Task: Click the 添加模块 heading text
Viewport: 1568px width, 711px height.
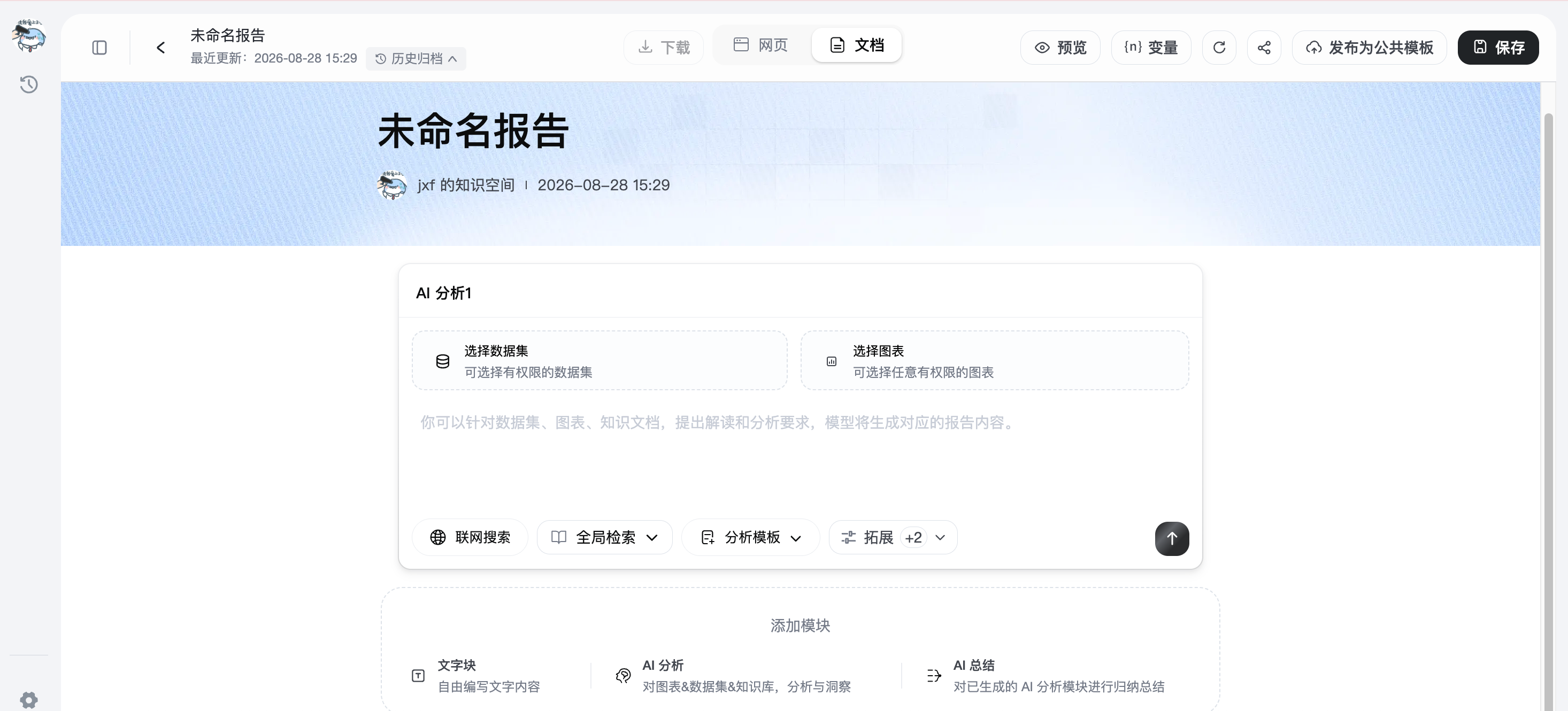Action: [800, 626]
